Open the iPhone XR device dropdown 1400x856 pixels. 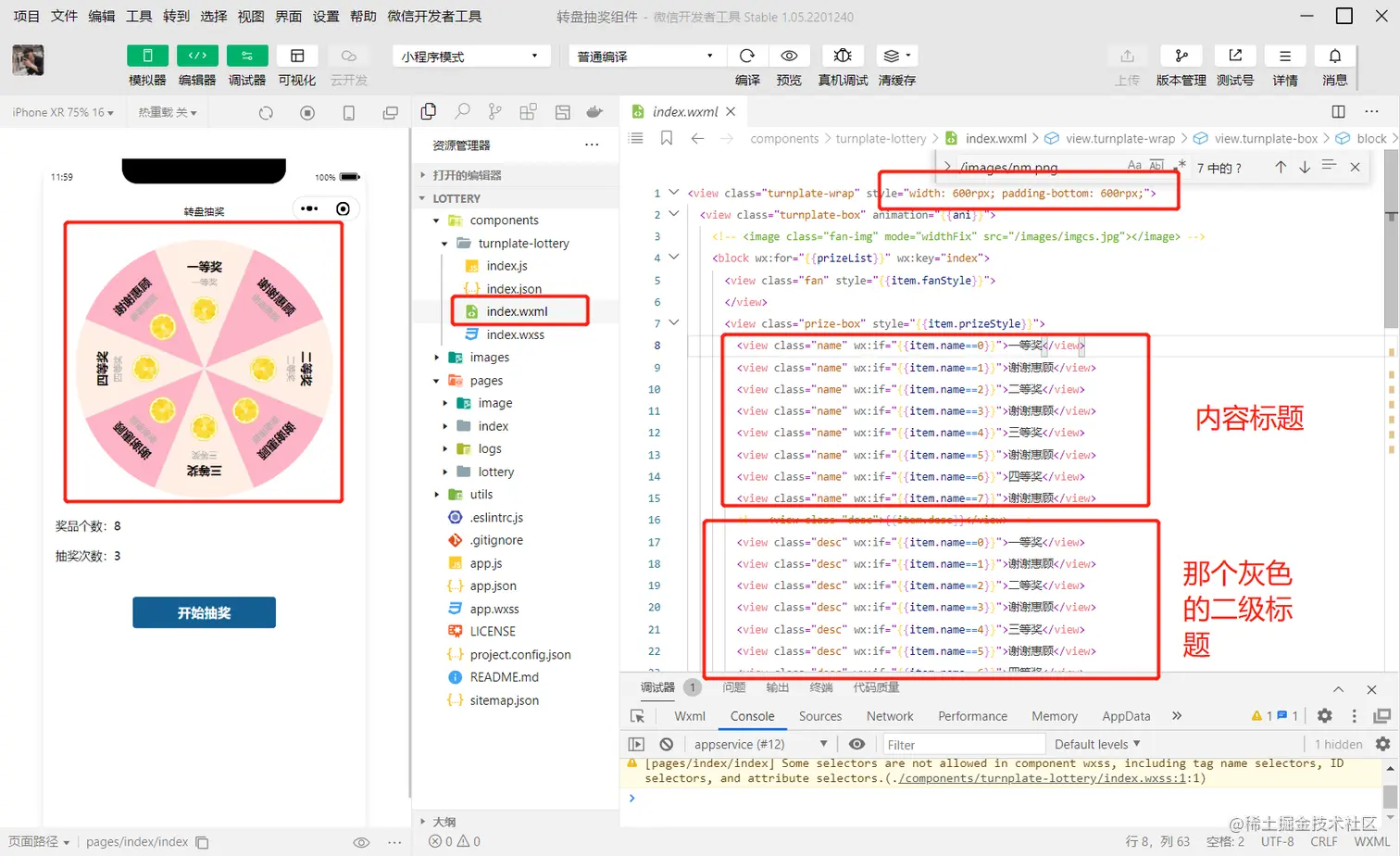tap(63, 112)
